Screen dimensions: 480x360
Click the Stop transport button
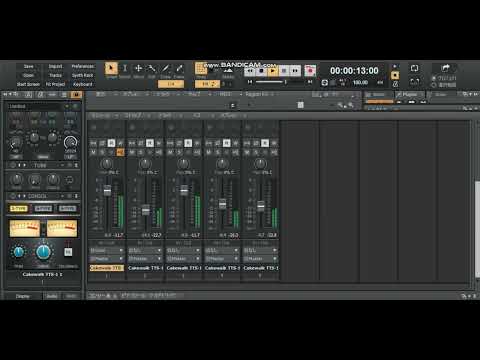[x=261, y=71]
